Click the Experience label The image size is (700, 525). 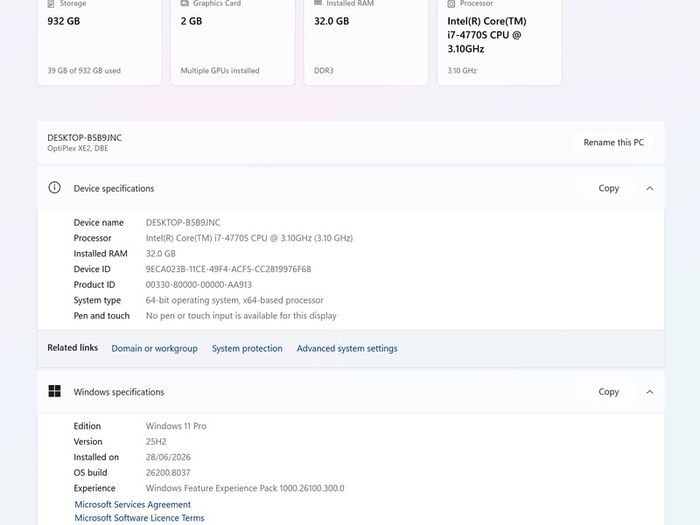click(x=94, y=488)
